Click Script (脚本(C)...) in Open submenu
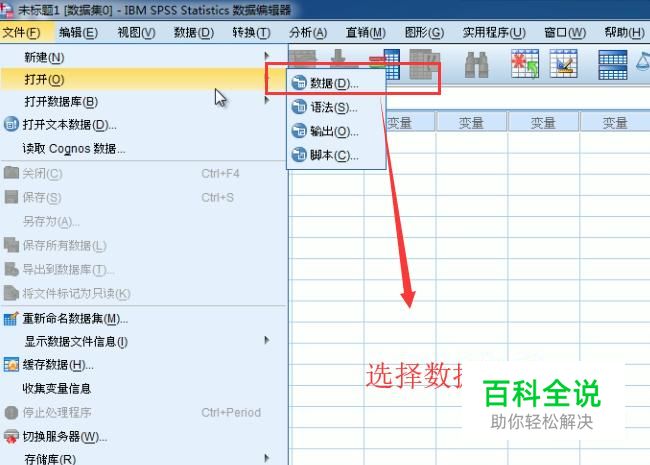Screen dimensions: 650x465 pyautogui.click(x=336, y=155)
